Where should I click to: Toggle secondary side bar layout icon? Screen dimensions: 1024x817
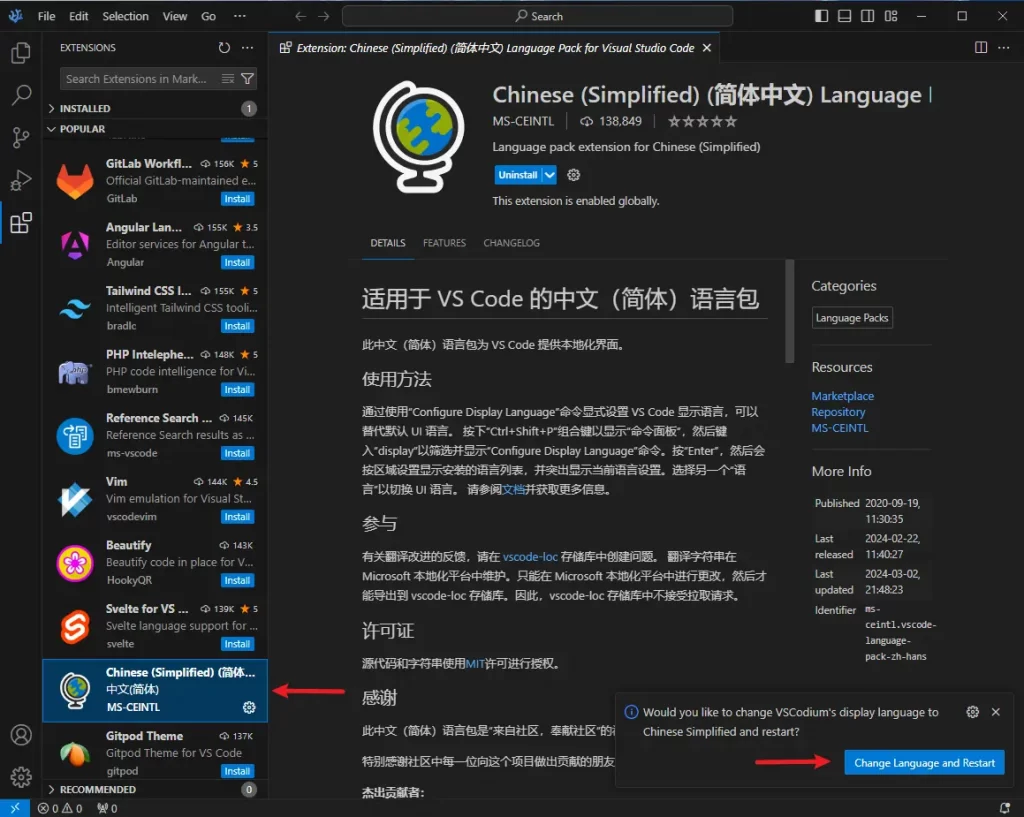tap(867, 16)
